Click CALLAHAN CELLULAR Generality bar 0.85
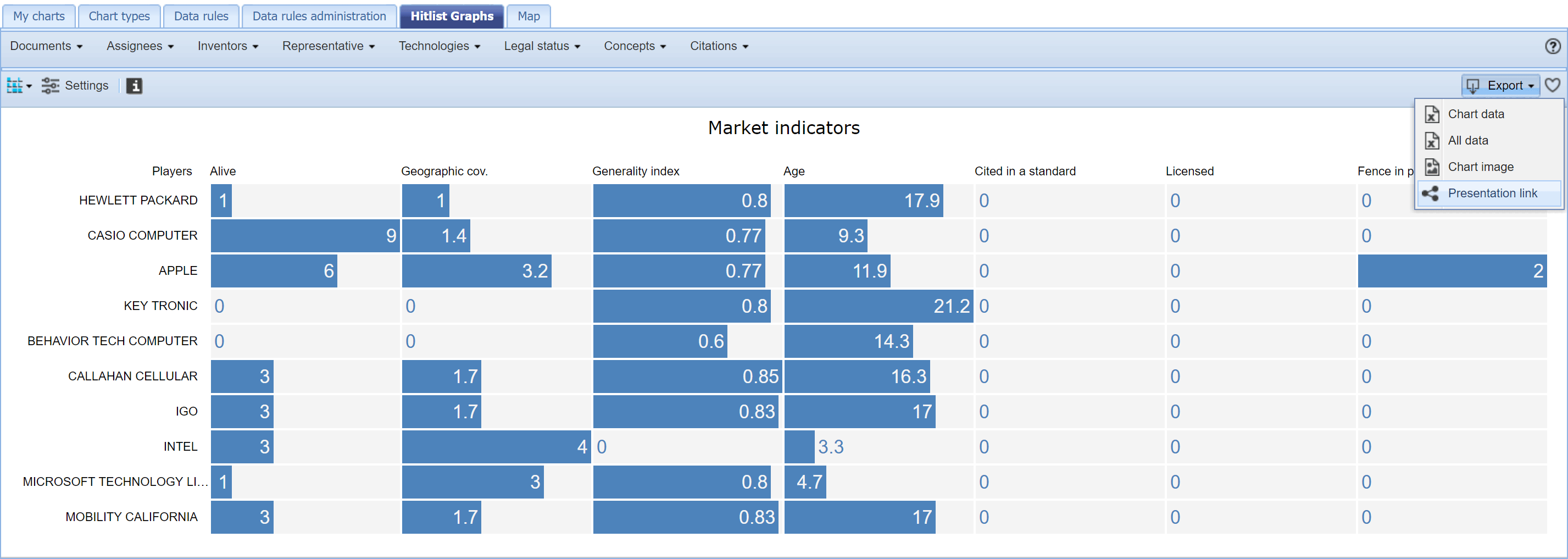Screen dimensions: 1568x559 [x=688, y=377]
